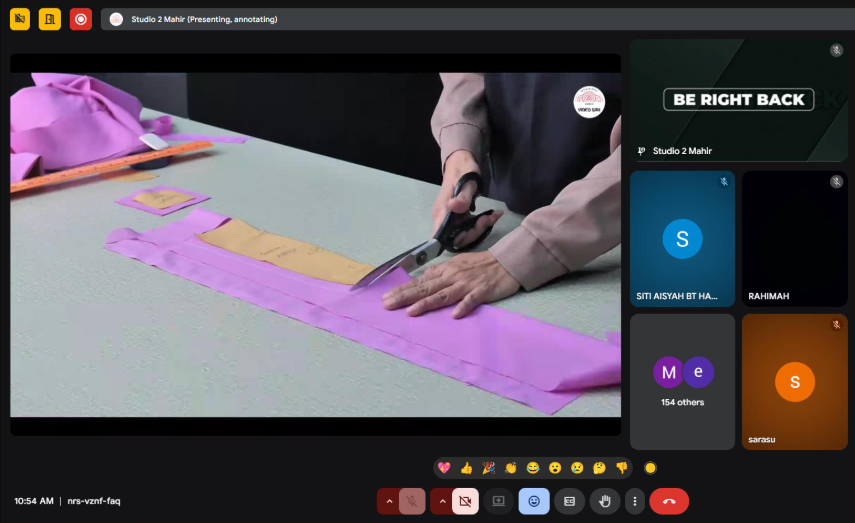Send the laughing face reaction

[x=532, y=467]
